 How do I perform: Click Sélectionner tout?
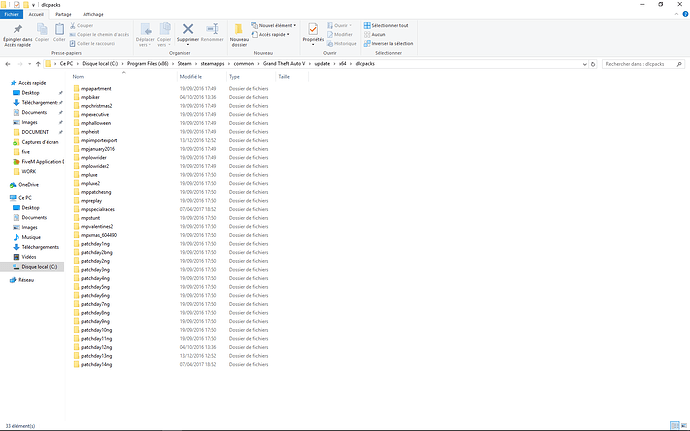tap(386, 26)
